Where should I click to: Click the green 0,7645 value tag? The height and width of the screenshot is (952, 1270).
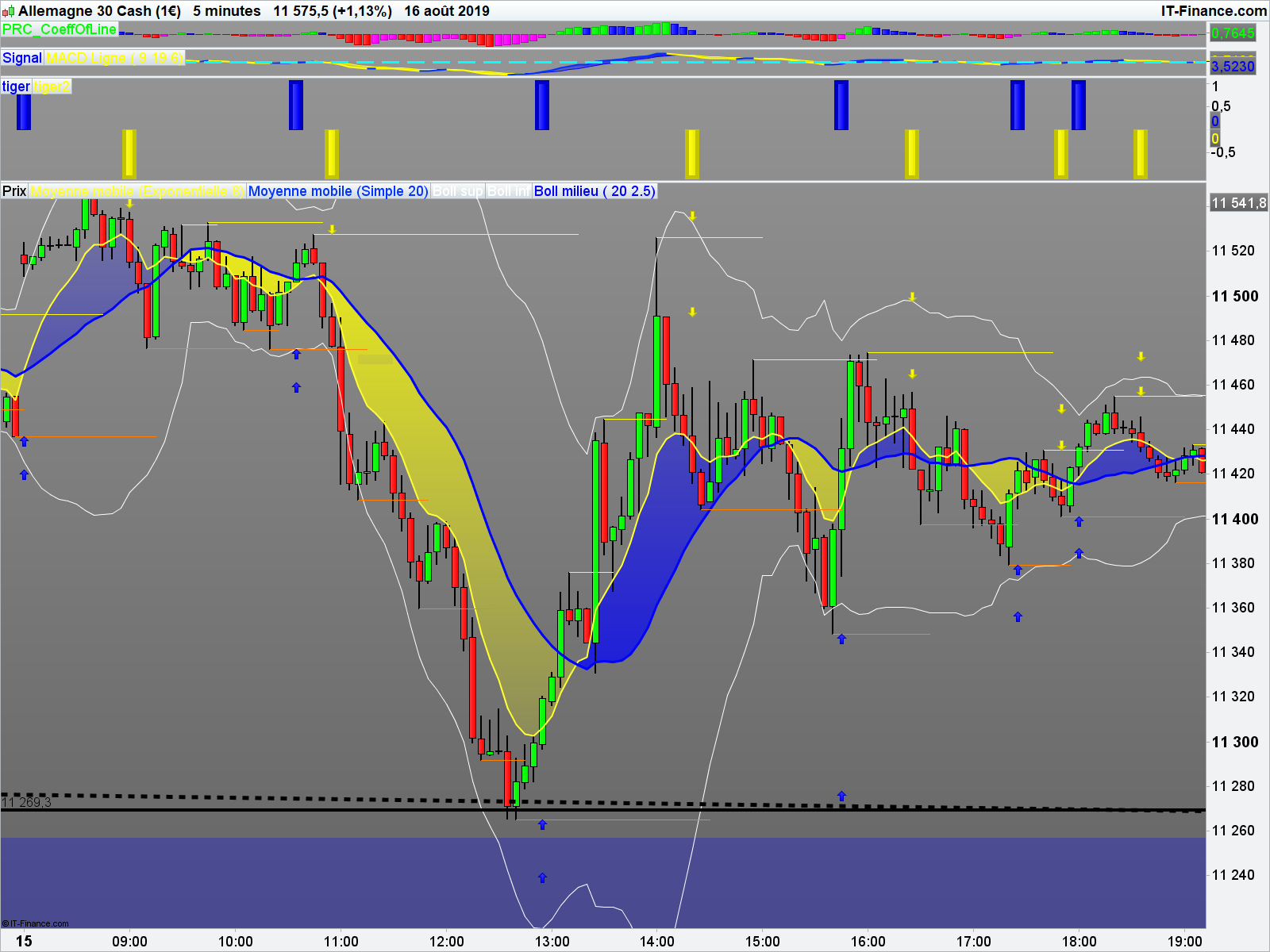coord(1233,33)
